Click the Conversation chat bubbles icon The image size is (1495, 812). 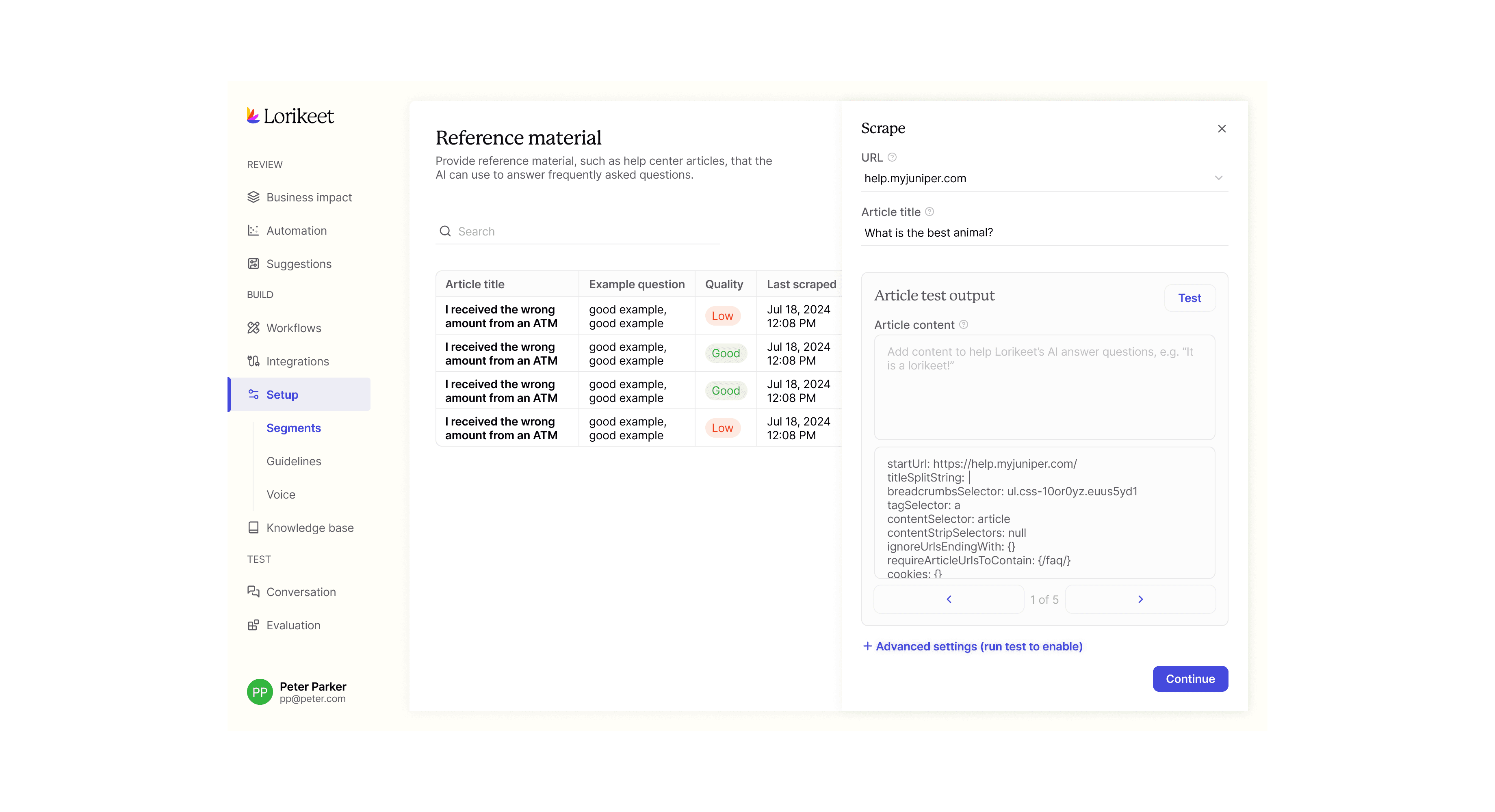tap(253, 592)
